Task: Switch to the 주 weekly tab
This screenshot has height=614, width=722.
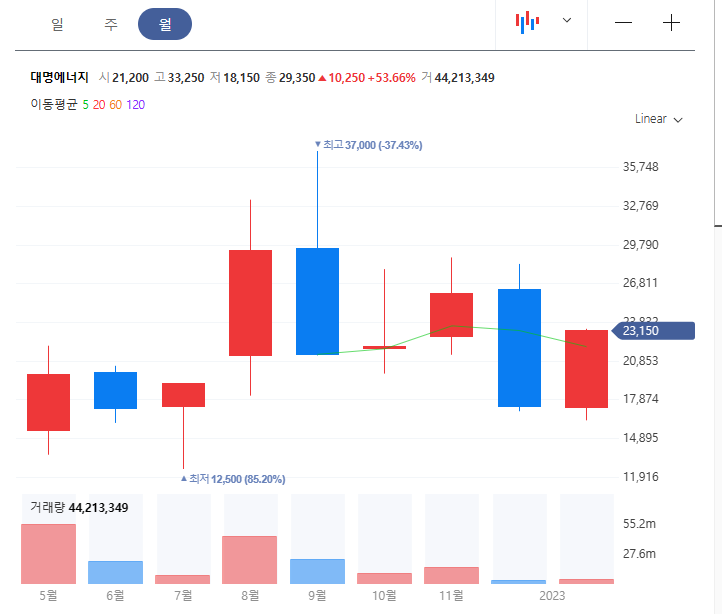Action: pos(111,24)
